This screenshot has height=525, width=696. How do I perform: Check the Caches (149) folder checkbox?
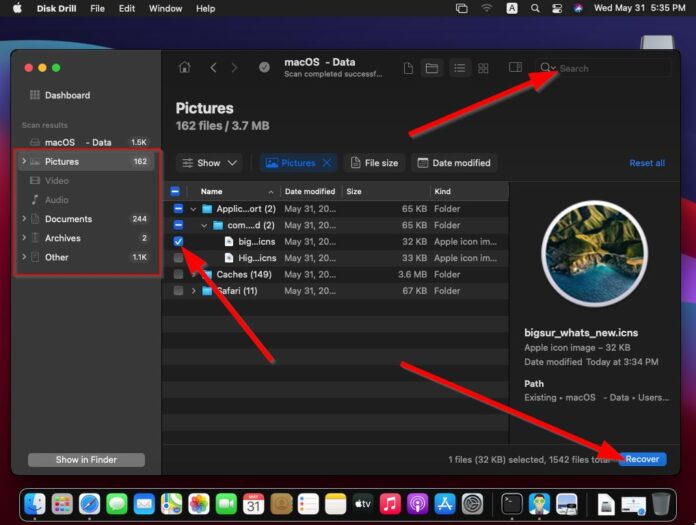(x=178, y=274)
